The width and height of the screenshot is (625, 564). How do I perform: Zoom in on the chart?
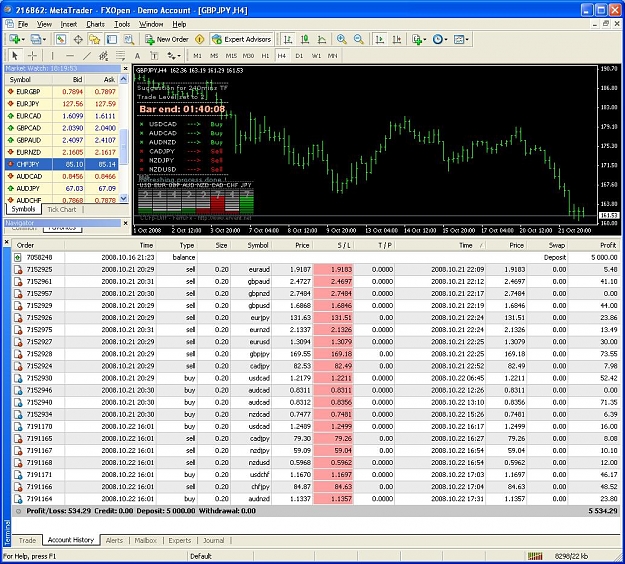coord(342,39)
